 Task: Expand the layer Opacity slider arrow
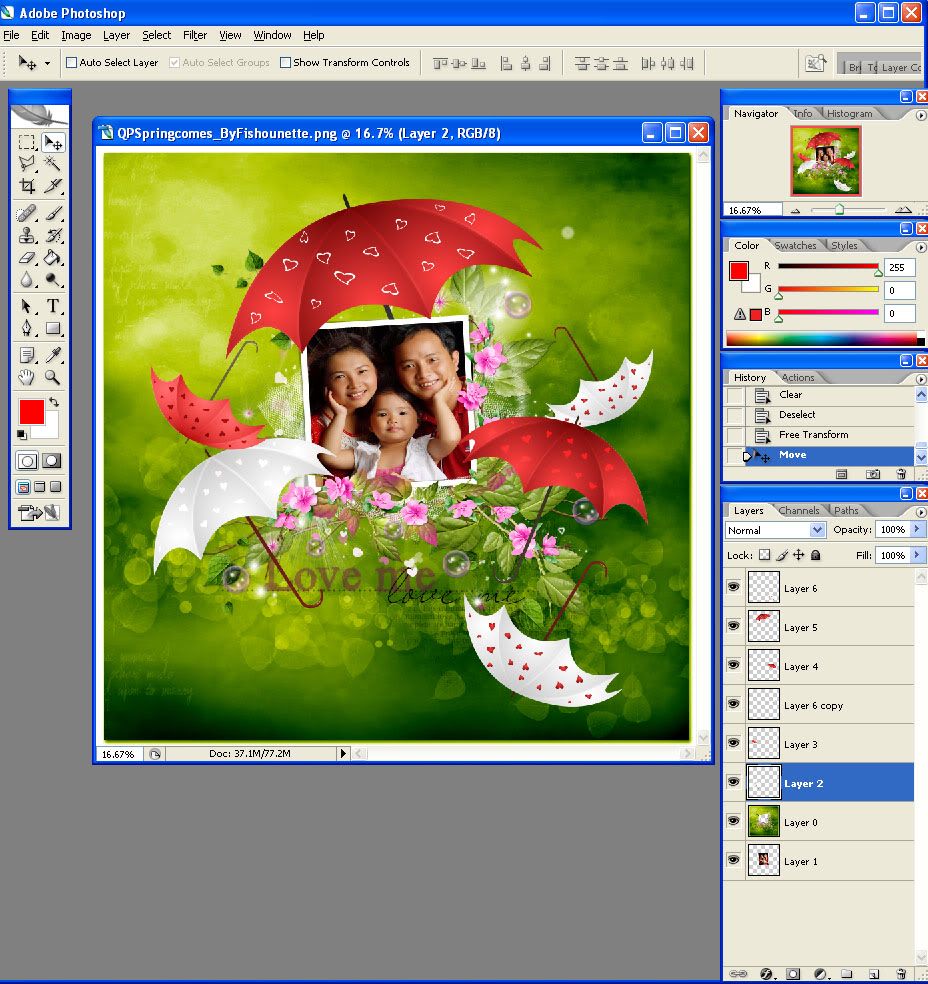tap(917, 529)
